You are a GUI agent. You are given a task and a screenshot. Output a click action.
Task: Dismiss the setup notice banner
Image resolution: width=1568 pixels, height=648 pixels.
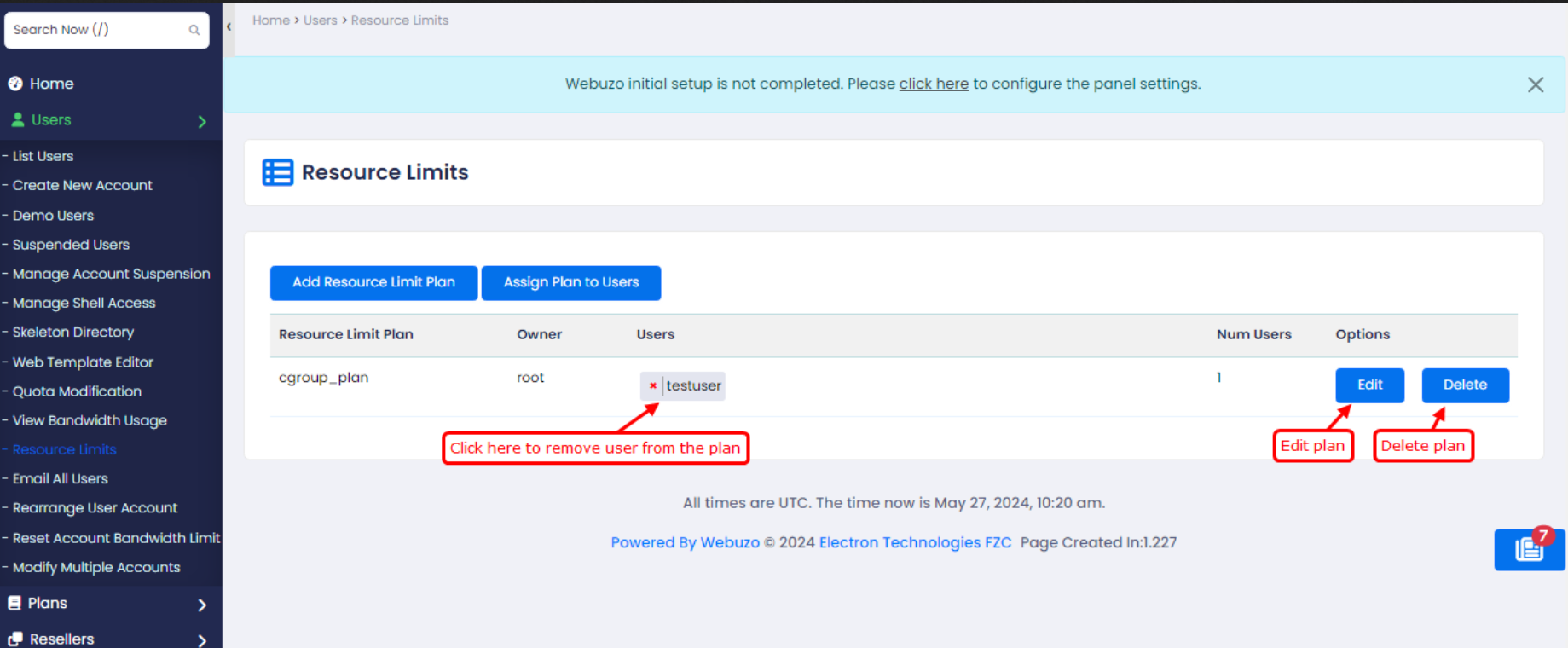click(x=1535, y=84)
